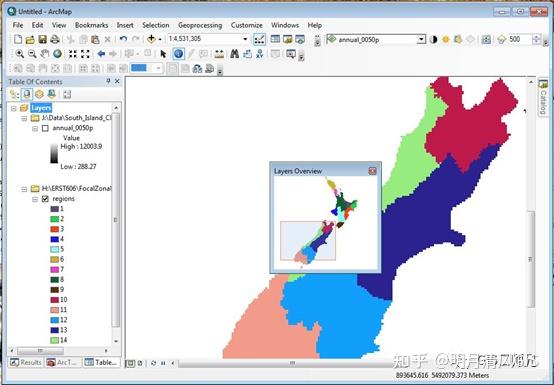Click the 500 value input field

coord(519,39)
